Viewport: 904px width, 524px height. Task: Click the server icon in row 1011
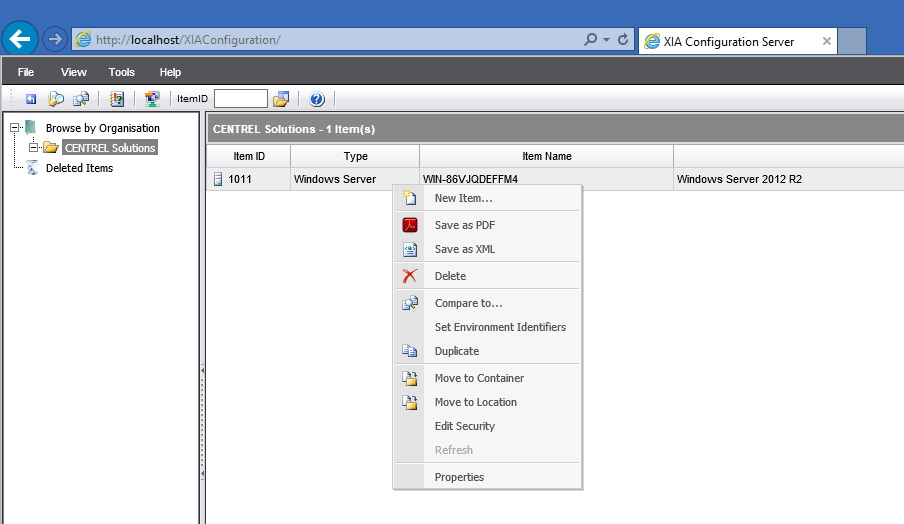[x=218, y=179]
